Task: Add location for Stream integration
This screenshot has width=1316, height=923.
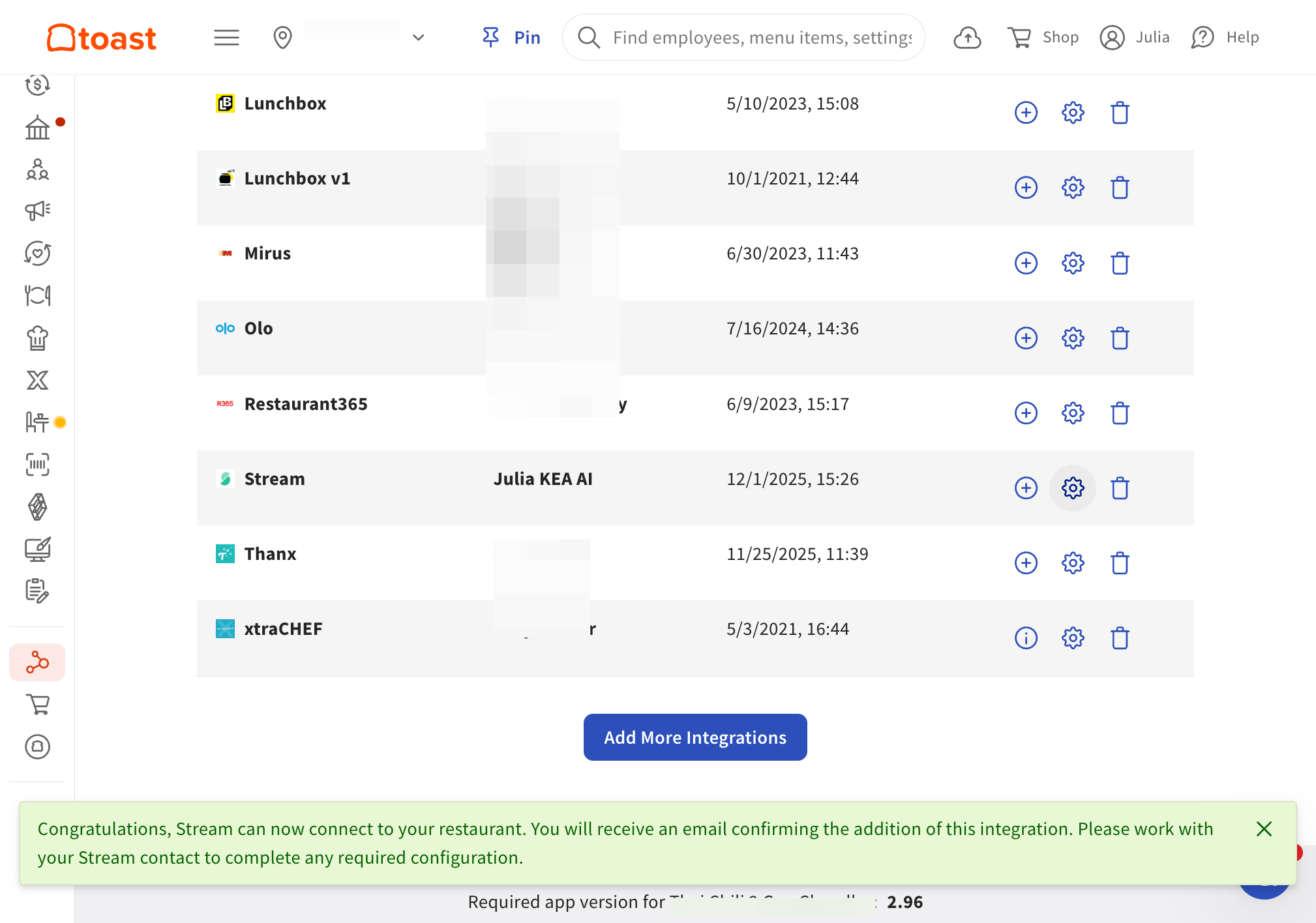Action: tap(1026, 488)
